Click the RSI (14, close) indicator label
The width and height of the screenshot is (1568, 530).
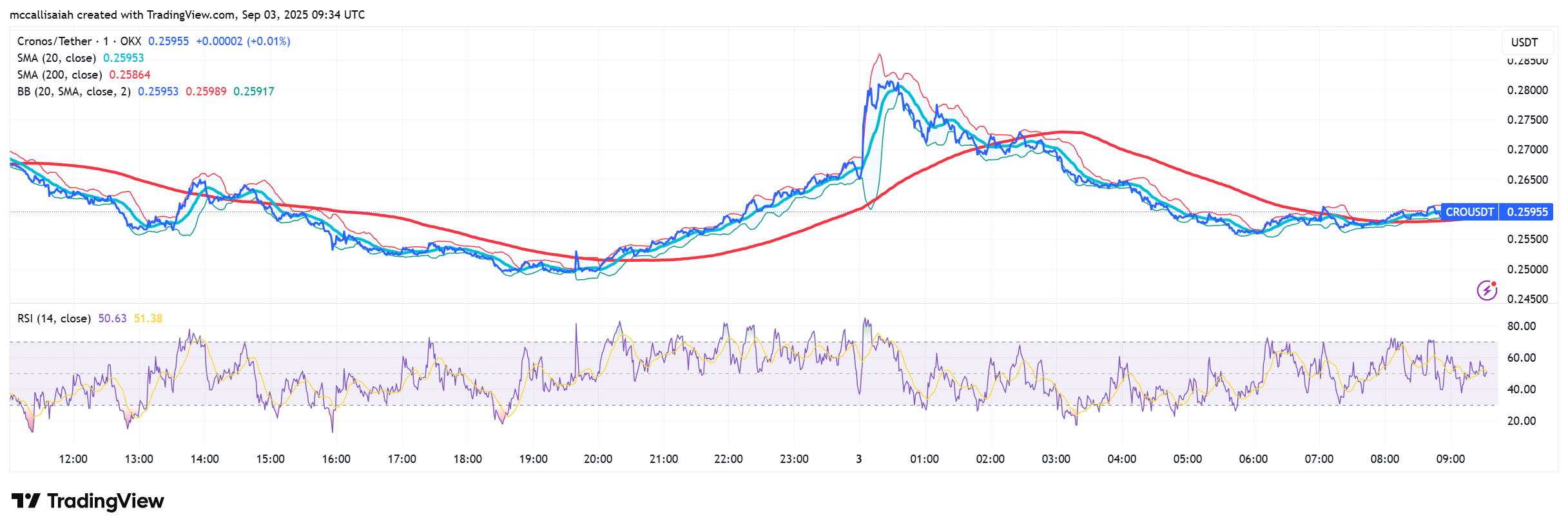coord(54,319)
